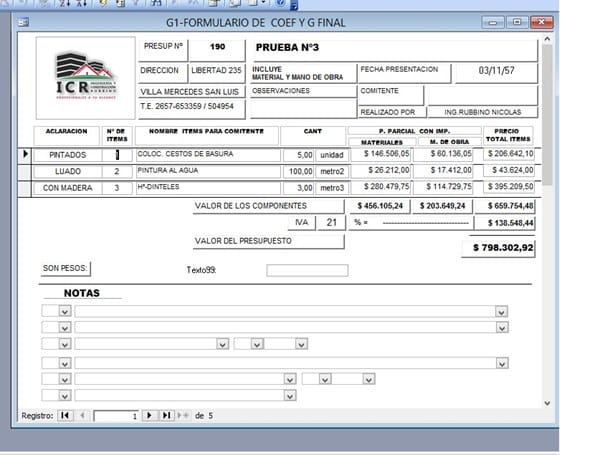Jump to the last record

(x=166, y=415)
